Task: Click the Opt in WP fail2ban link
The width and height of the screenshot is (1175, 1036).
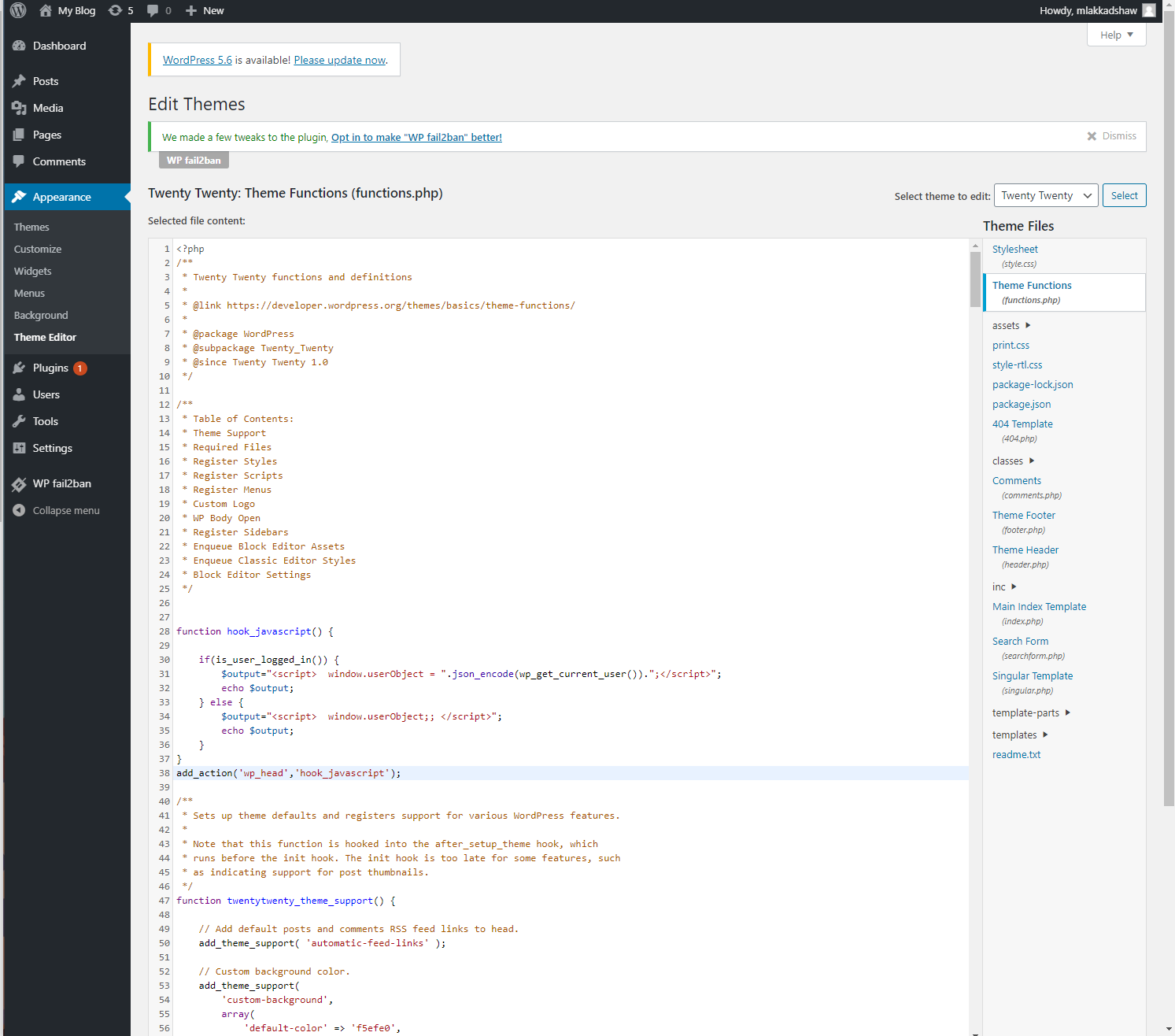Action: tap(416, 137)
